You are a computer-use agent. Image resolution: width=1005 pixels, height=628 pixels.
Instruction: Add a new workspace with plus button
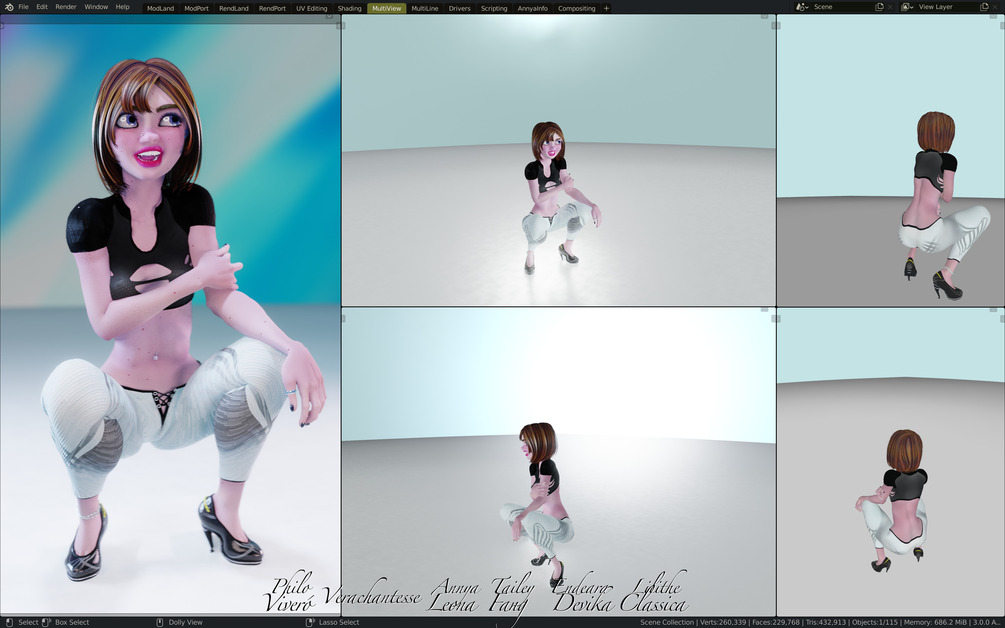tap(606, 8)
